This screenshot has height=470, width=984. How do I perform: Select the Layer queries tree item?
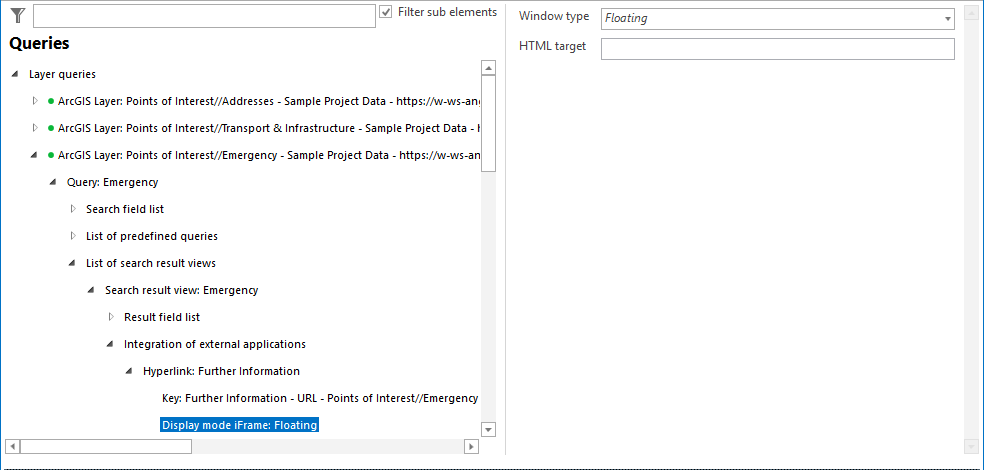pos(62,74)
